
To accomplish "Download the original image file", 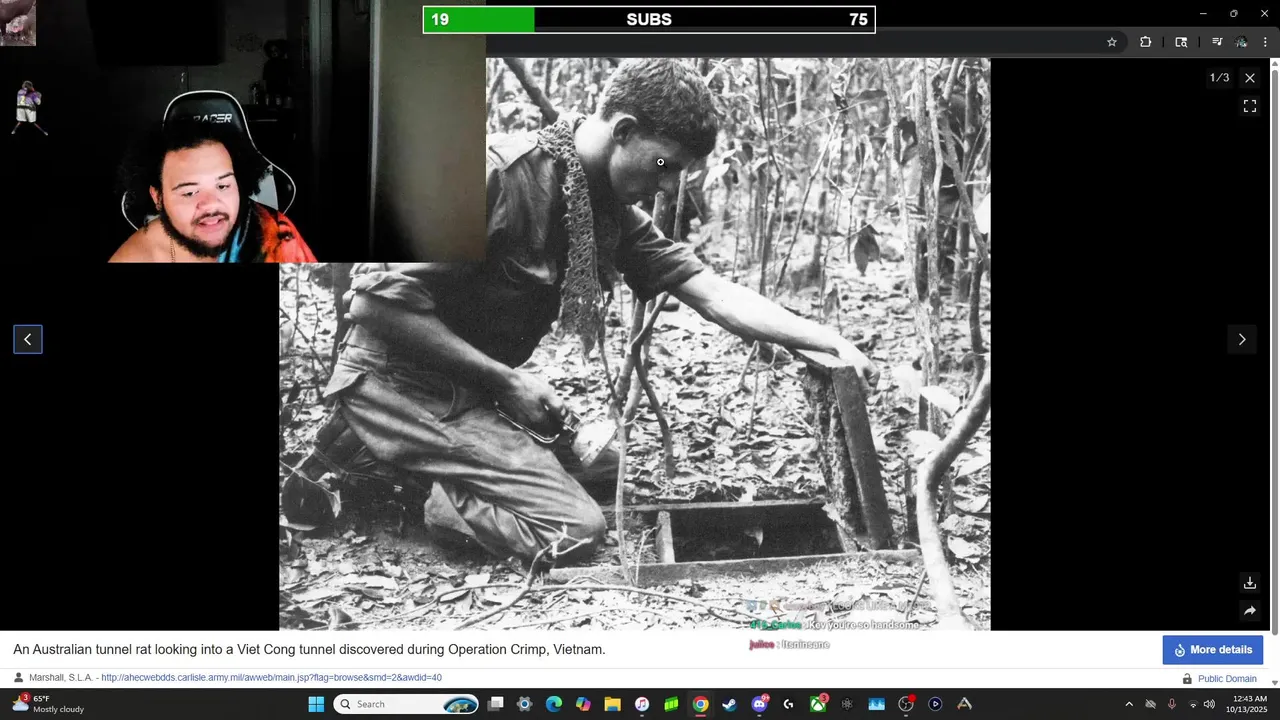I will click(1250, 583).
